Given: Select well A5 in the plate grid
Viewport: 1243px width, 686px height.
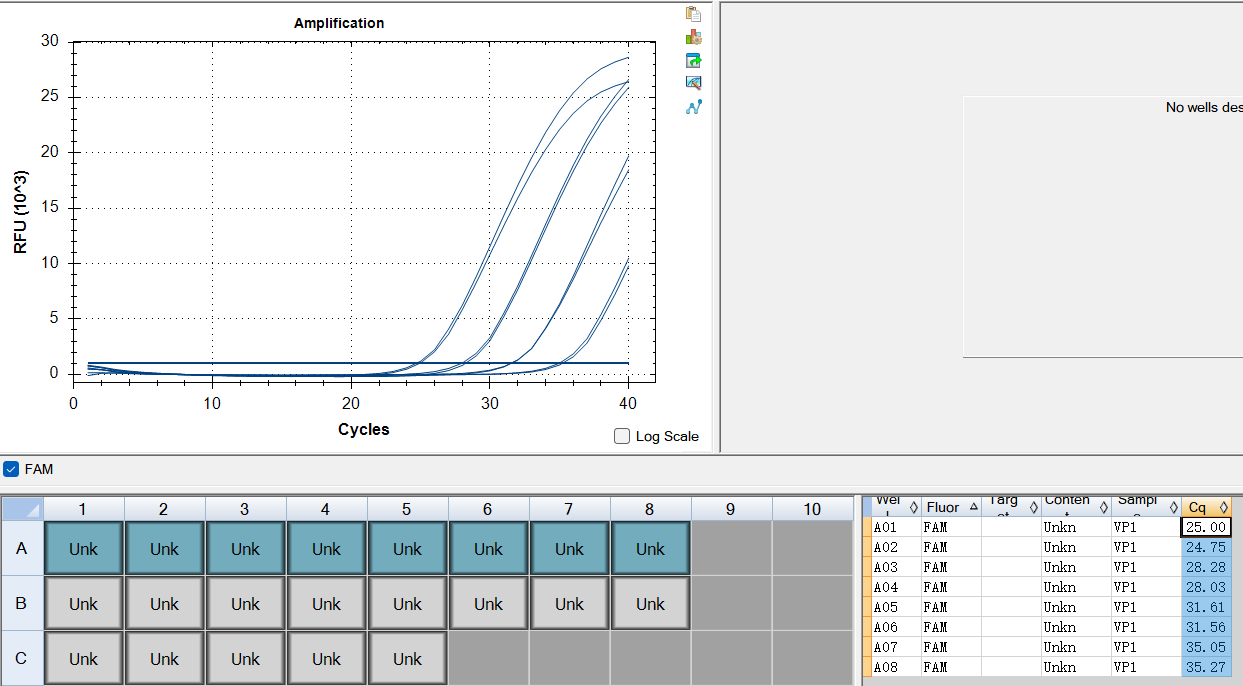Looking at the screenshot, I should coord(408,549).
